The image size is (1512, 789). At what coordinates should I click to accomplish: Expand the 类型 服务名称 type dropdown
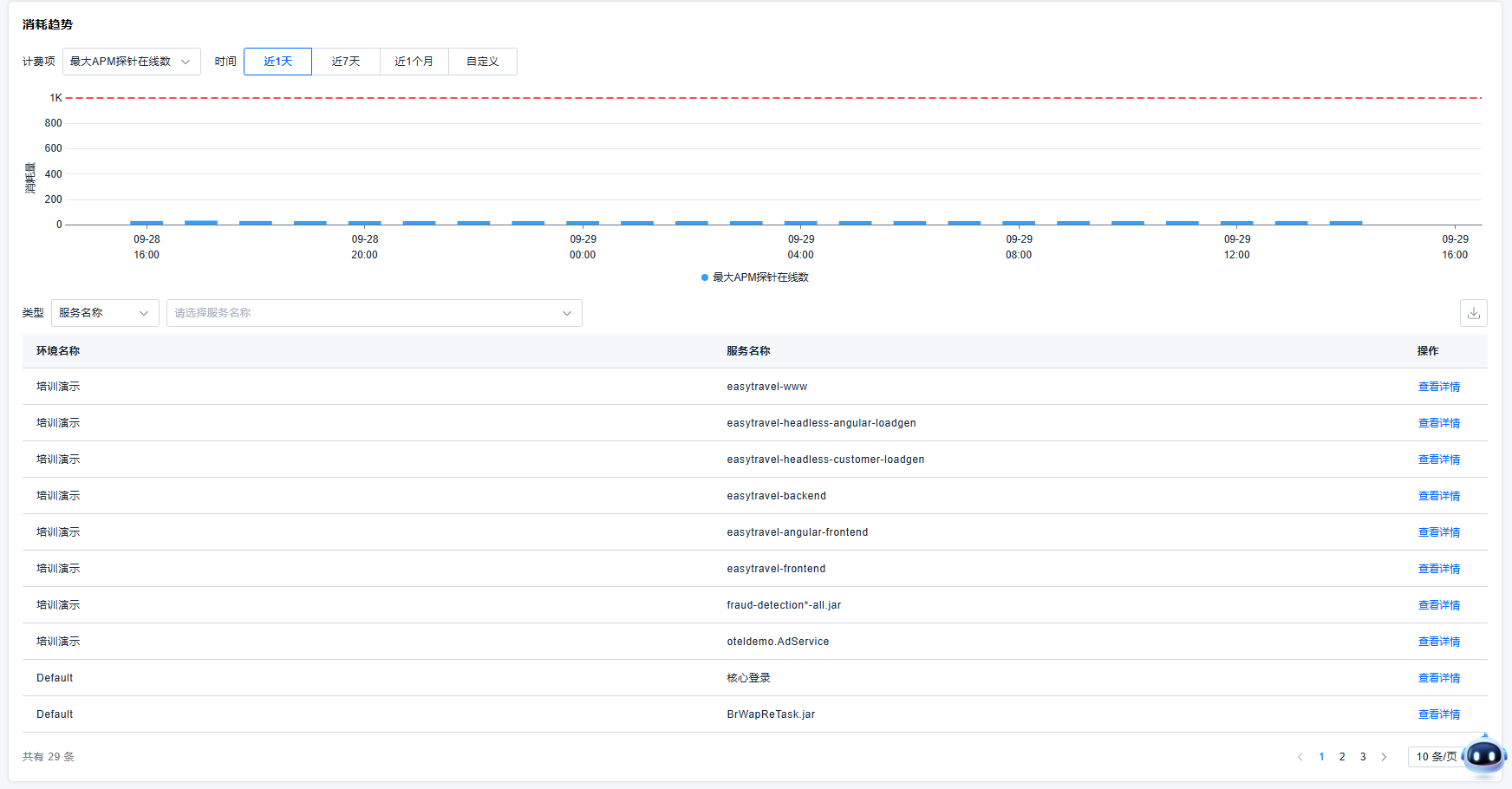(104, 313)
